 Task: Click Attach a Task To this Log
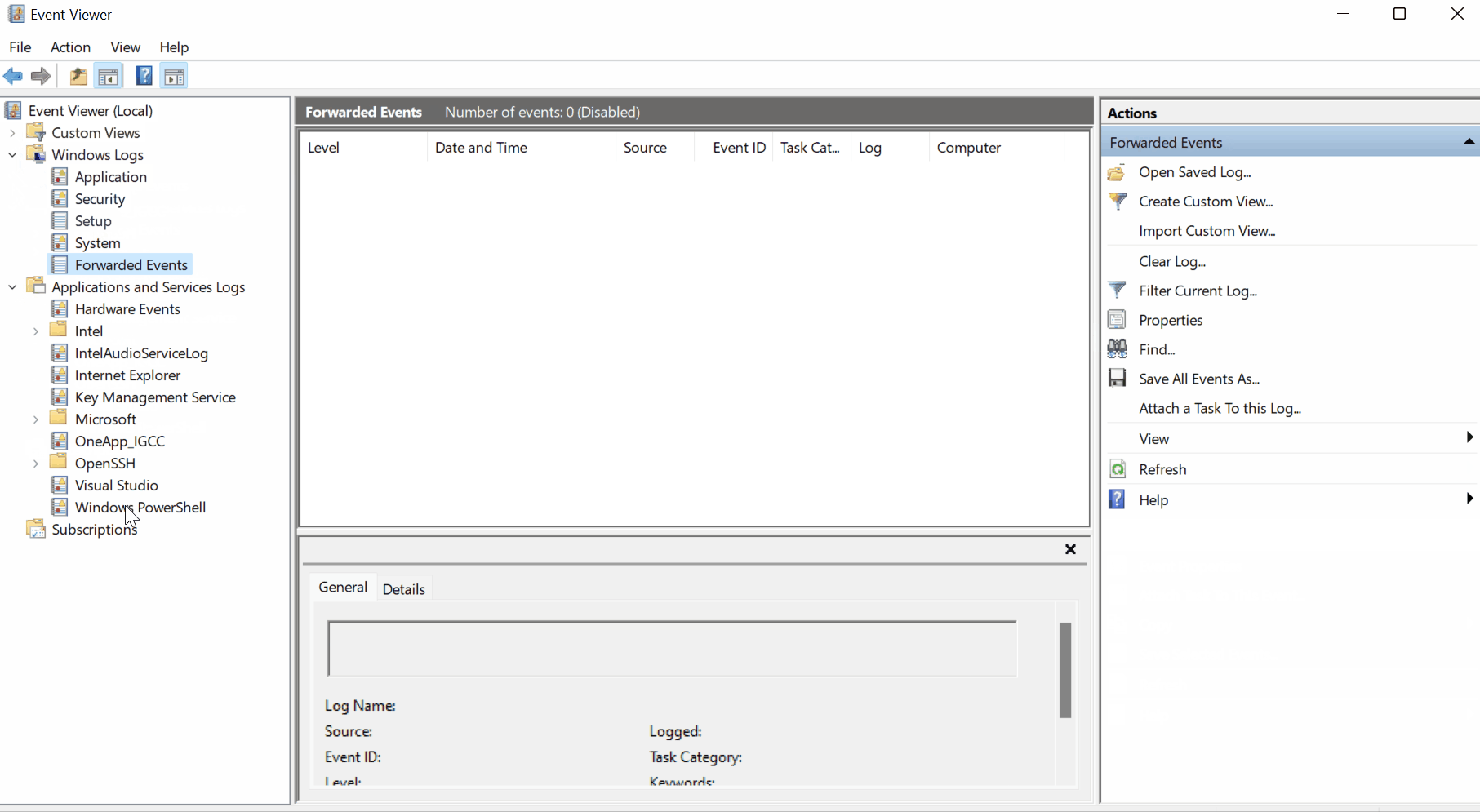tap(1220, 408)
